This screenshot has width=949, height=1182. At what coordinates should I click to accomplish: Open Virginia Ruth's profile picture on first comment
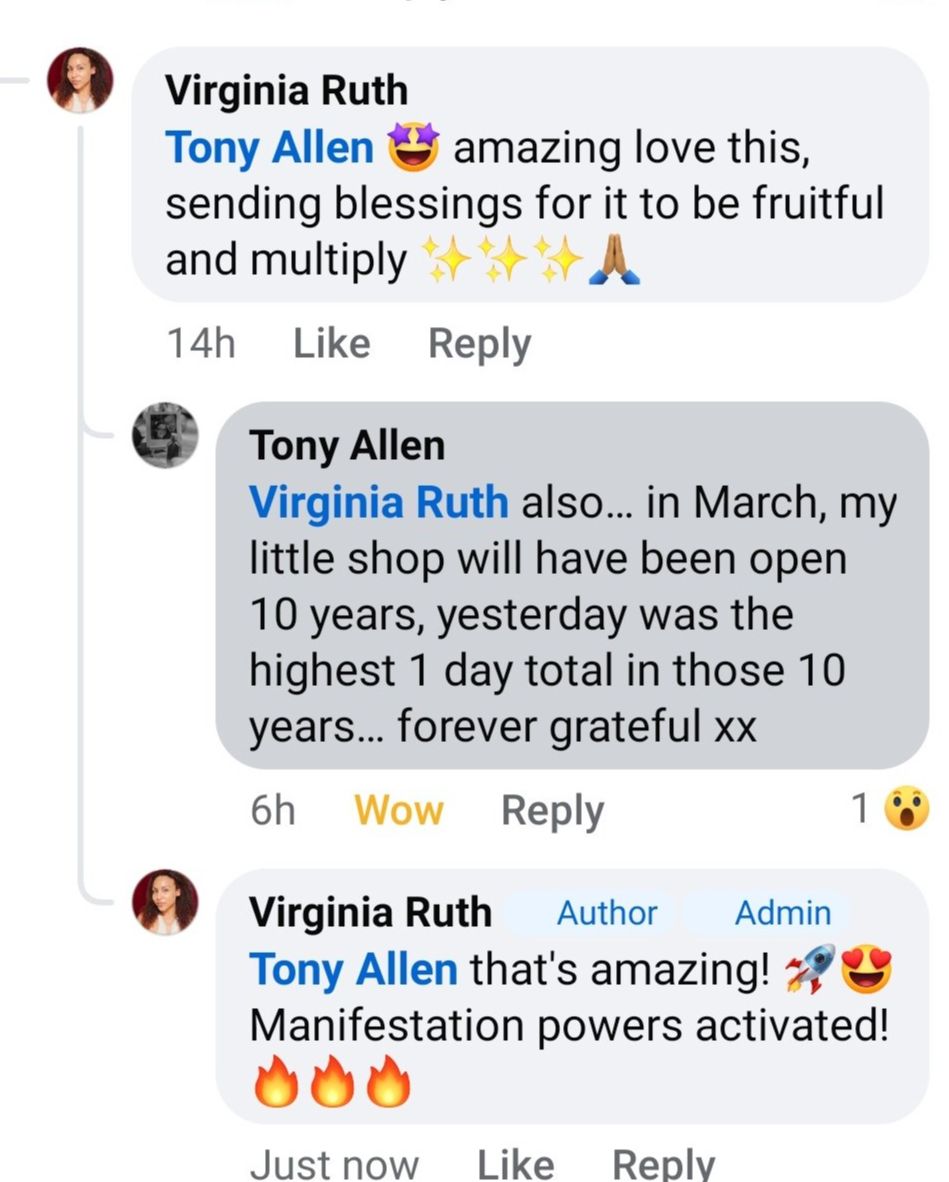(x=80, y=80)
